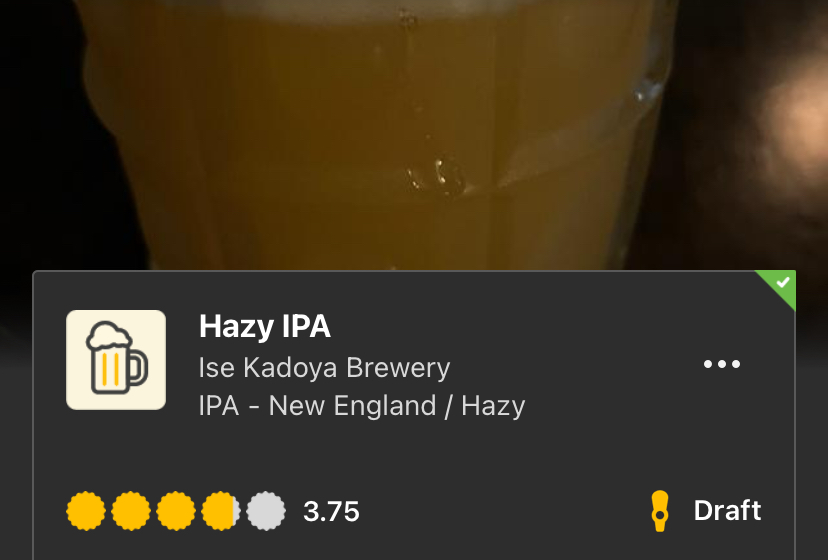Click the Draft serving style label
The image size is (828, 560).
tap(727, 510)
